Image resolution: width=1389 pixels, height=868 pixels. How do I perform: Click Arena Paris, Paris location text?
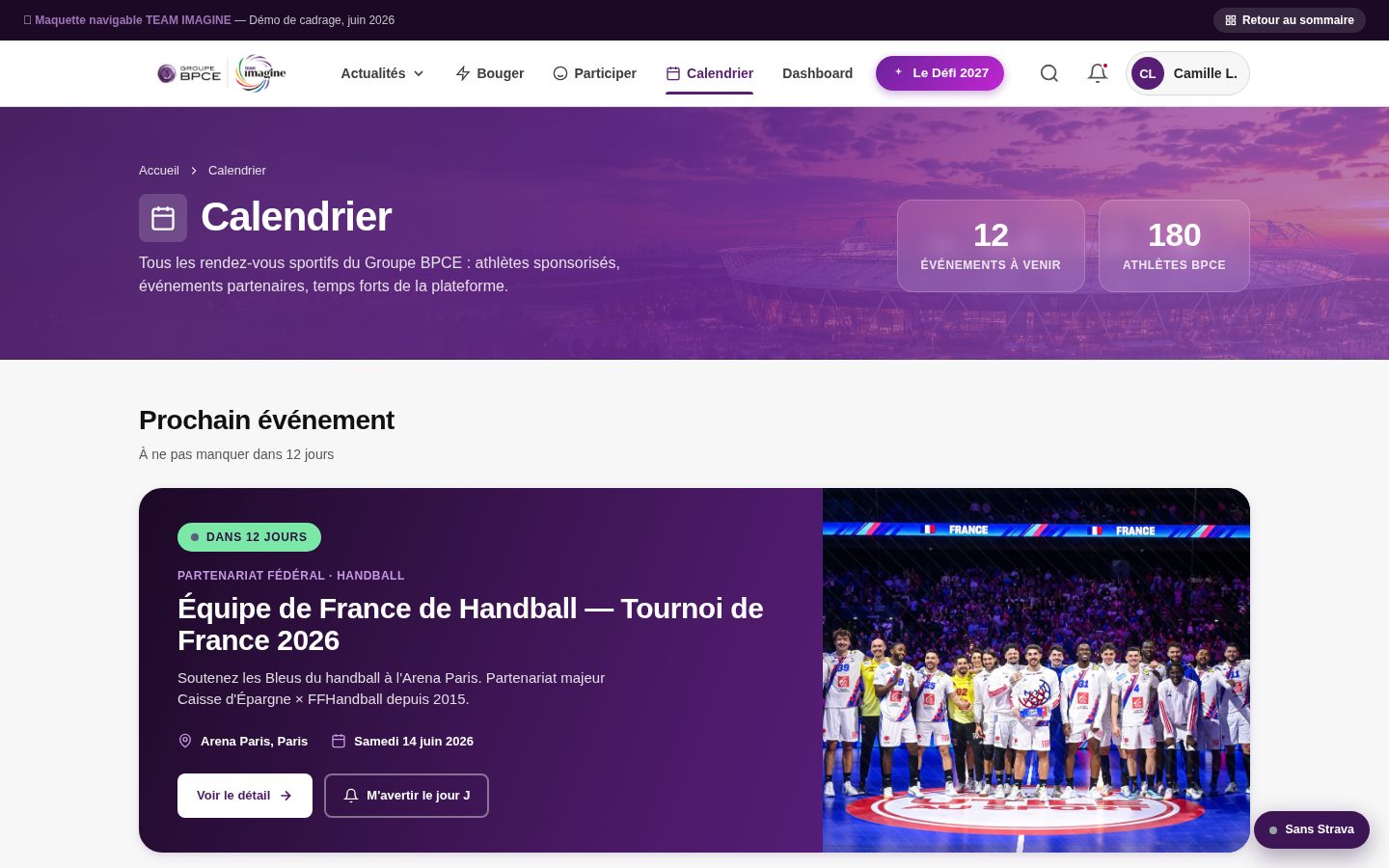[254, 742]
